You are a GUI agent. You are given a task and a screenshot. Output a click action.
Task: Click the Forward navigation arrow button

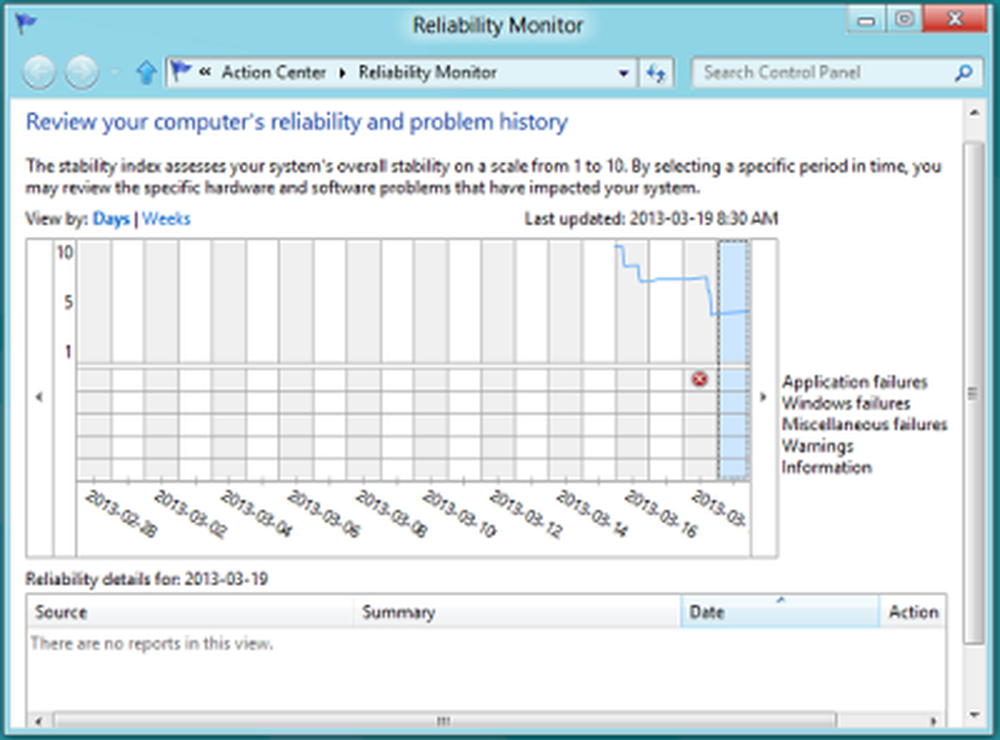(x=82, y=73)
